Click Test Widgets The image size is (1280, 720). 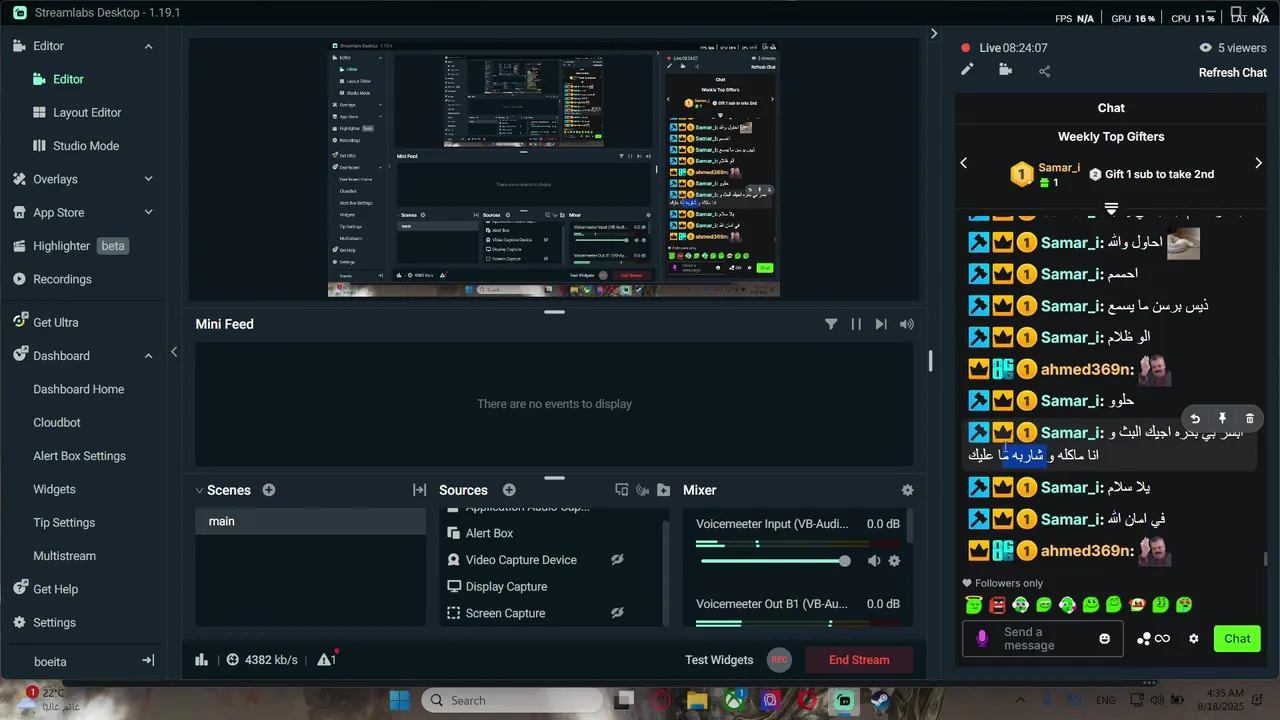[719, 660]
